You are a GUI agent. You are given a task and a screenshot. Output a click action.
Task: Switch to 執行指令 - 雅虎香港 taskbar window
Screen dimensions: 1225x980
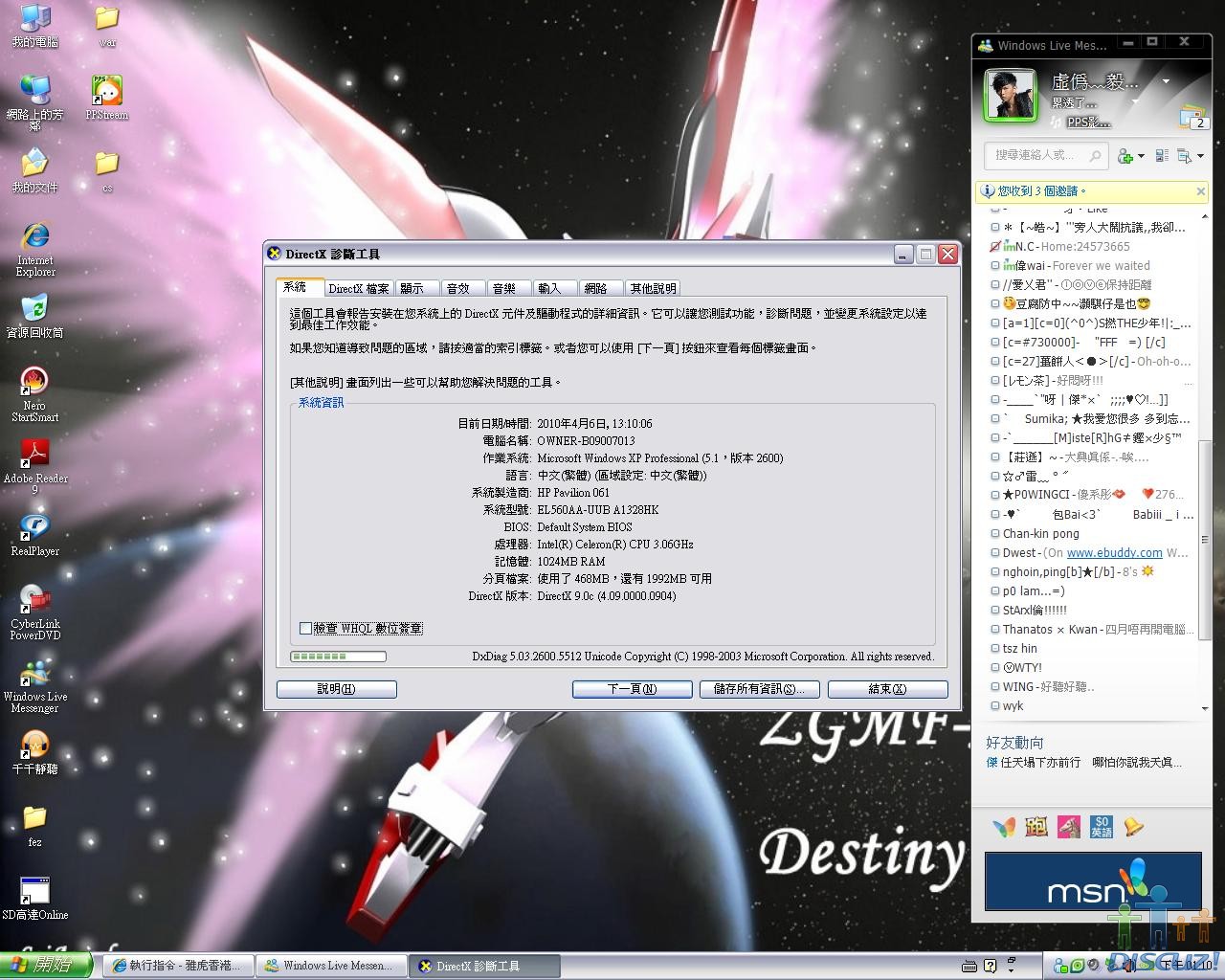pyautogui.click(x=178, y=967)
